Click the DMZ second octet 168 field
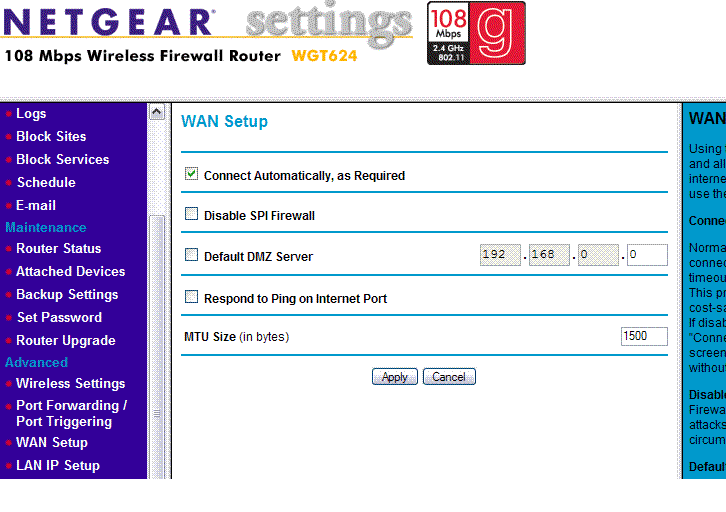Viewport: 726px width, 512px height. tap(549, 255)
